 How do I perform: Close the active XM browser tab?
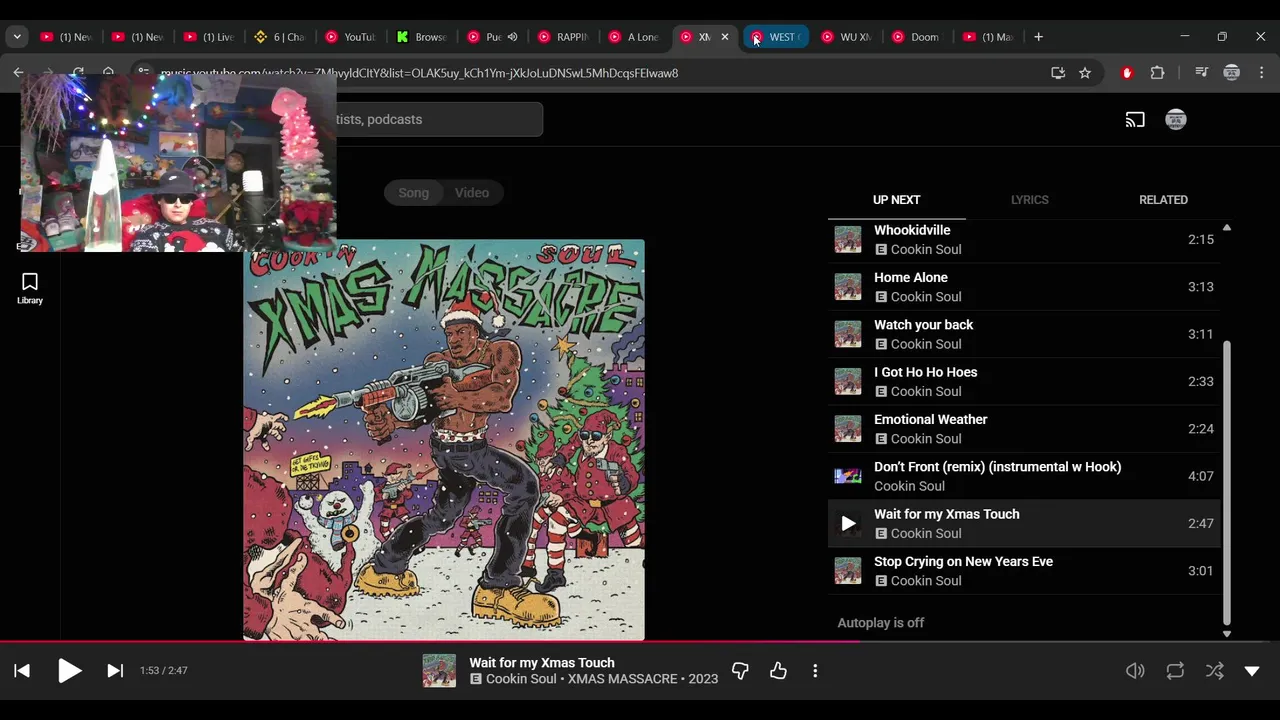click(x=725, y=37)
